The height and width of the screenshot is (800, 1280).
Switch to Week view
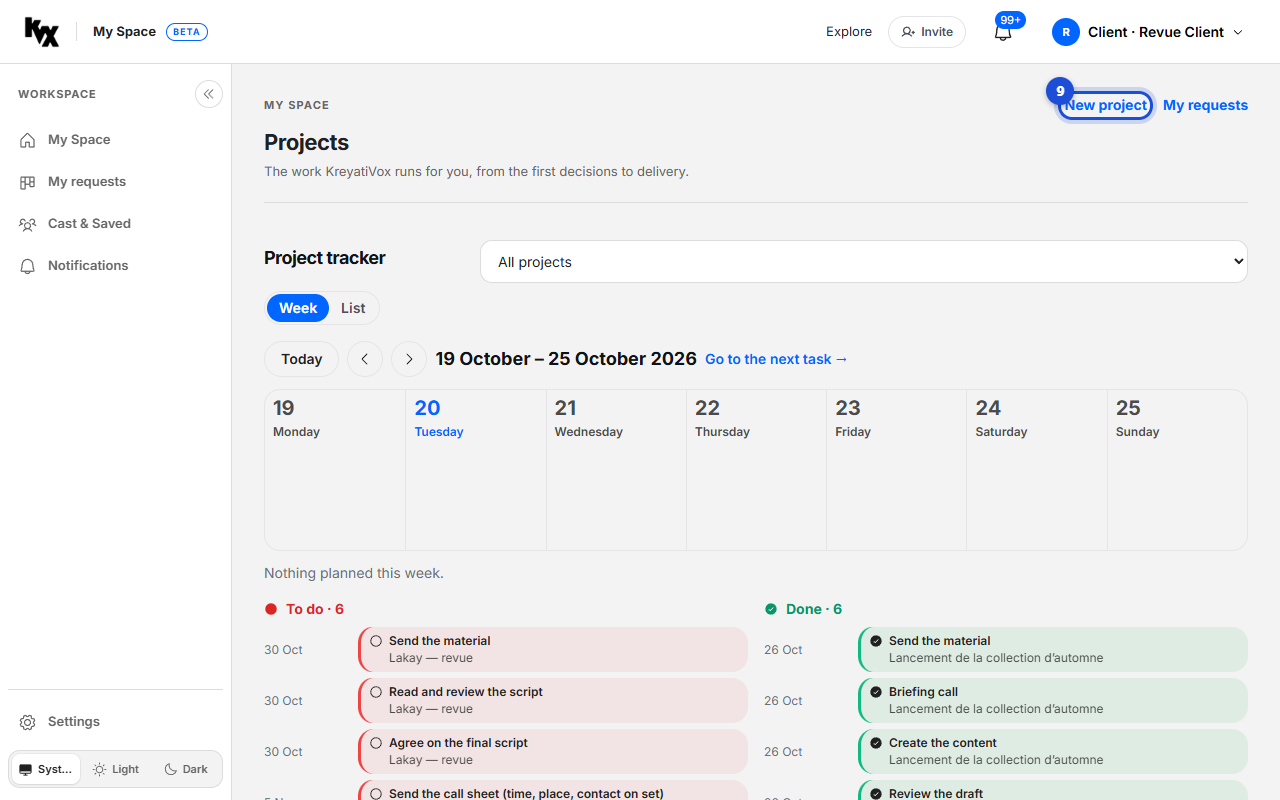298,308
